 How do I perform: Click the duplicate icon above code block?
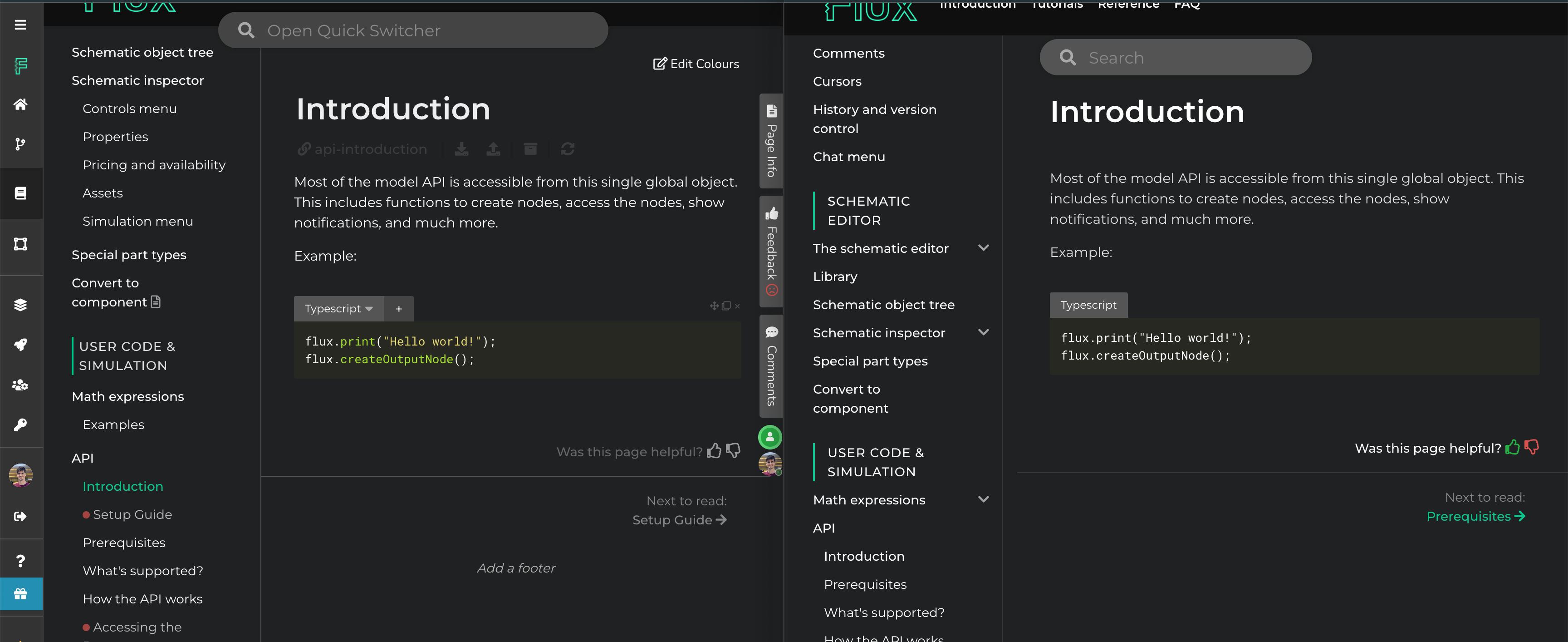coord(725,306)
